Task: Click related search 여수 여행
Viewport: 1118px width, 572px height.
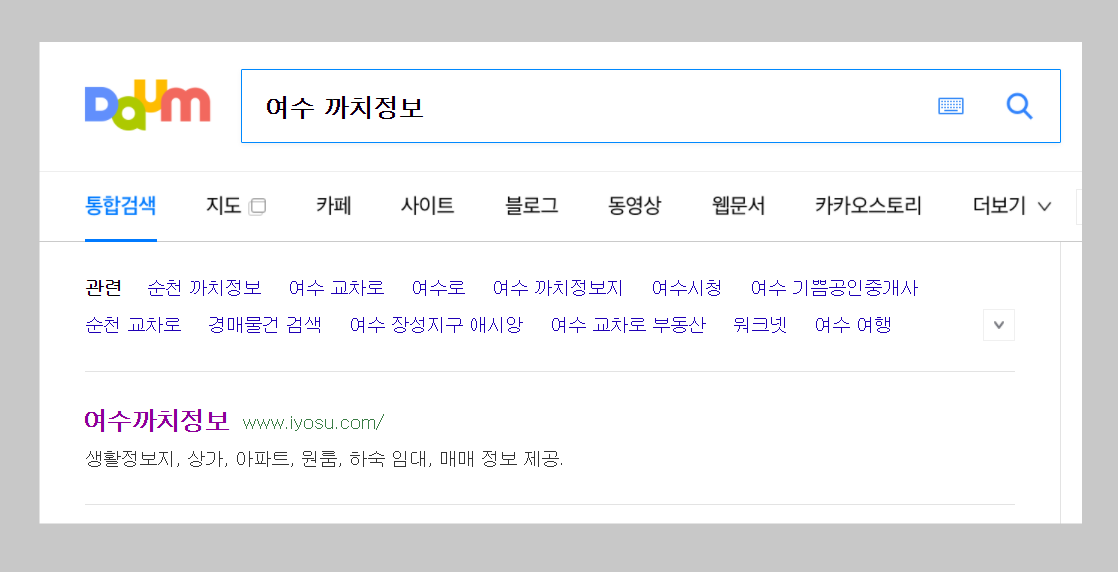Action: point(853,325)
